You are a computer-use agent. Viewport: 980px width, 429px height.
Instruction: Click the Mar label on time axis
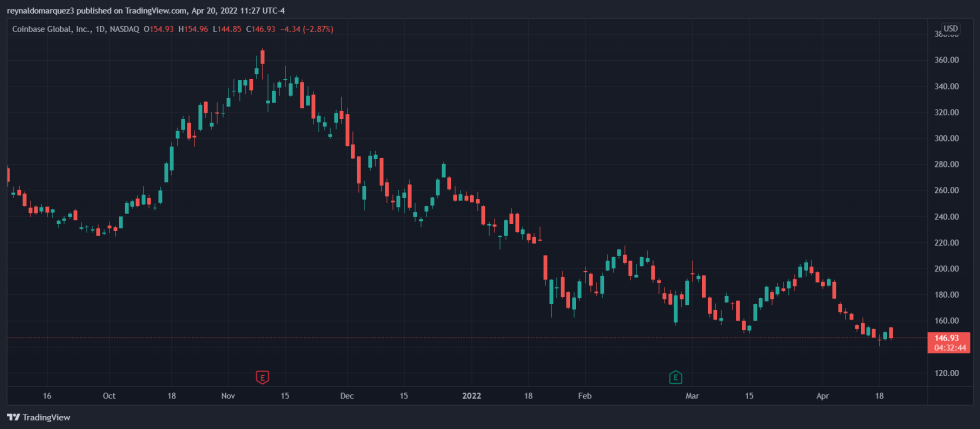click(691, 396)
